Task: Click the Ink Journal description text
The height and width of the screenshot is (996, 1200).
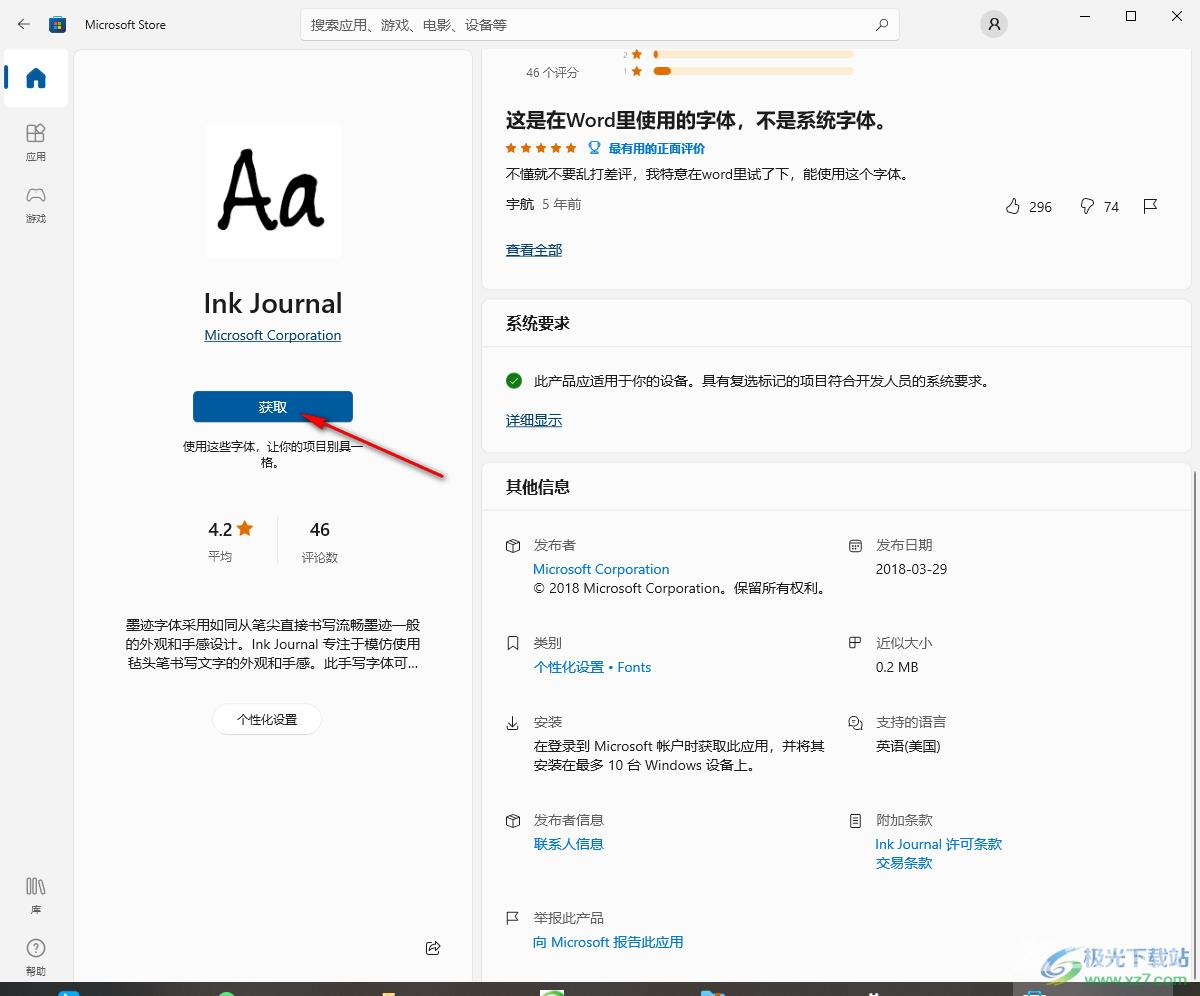Action: (273, 644)
